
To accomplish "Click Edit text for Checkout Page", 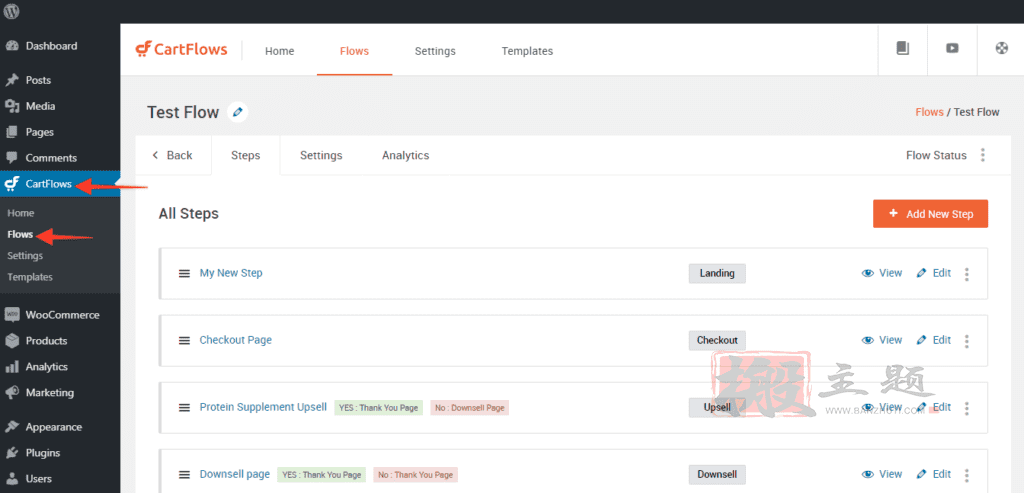I will pos(942,340).
